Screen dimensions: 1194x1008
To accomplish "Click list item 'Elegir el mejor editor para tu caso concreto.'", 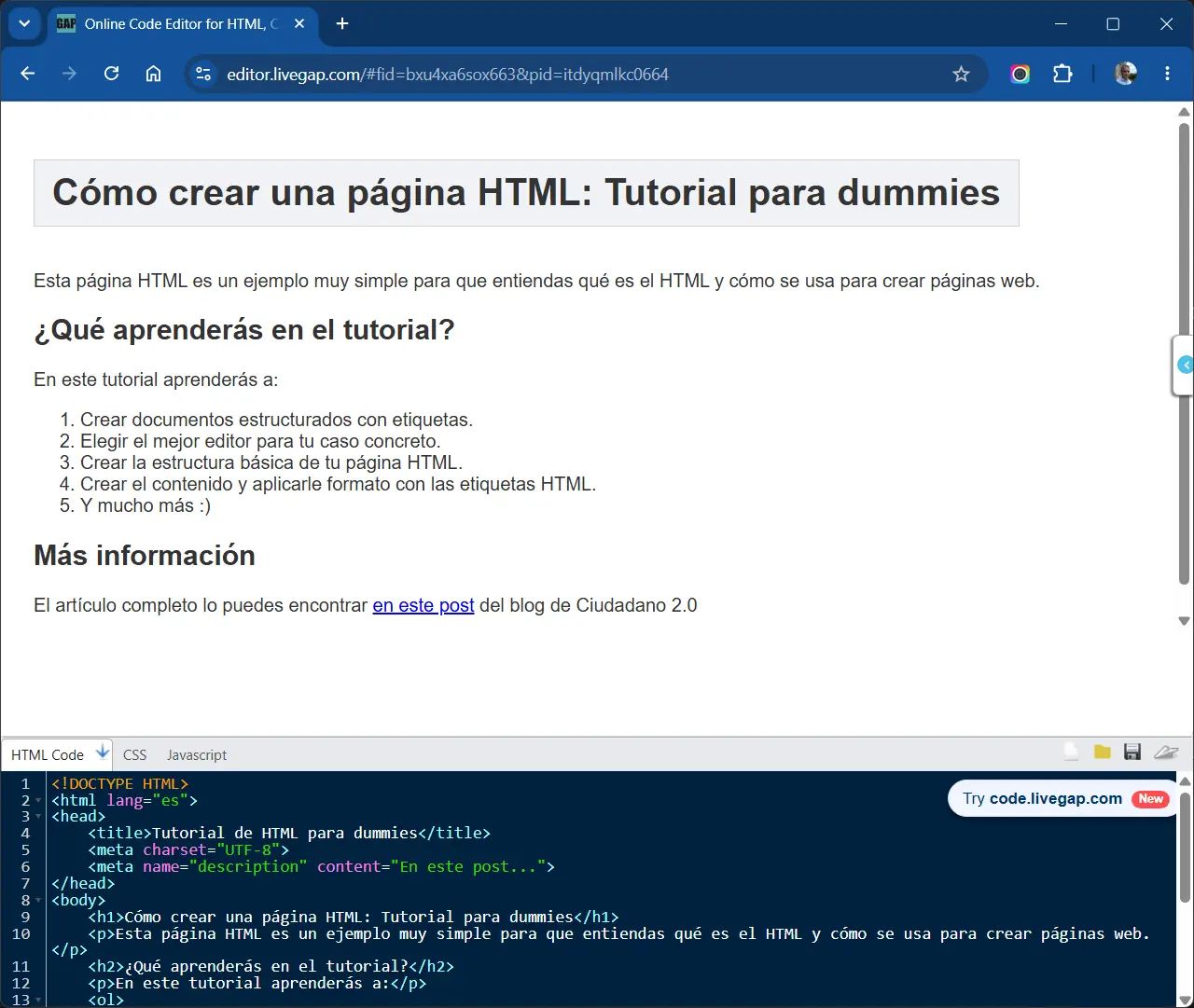I will [x=260, y=441].
